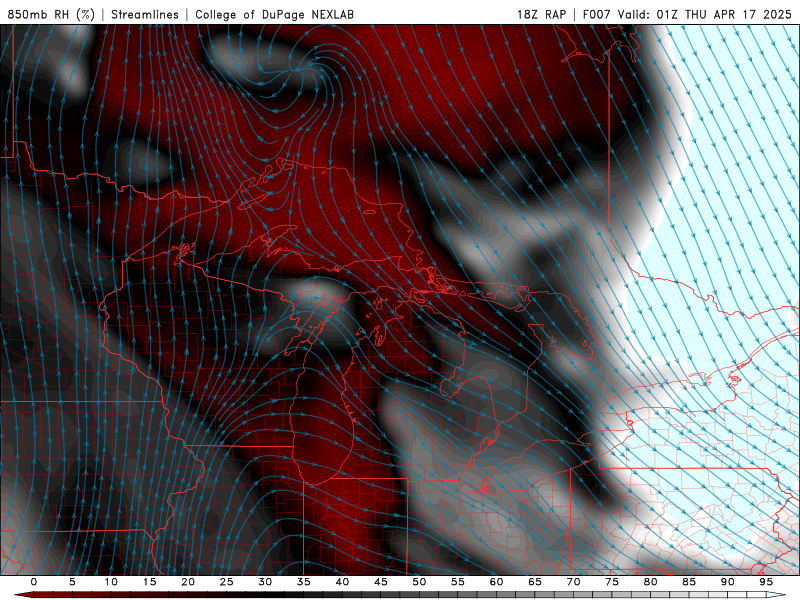Click the "95" value on the color scale
Viewport: 800px width, 600px height.
click(766, 582)
